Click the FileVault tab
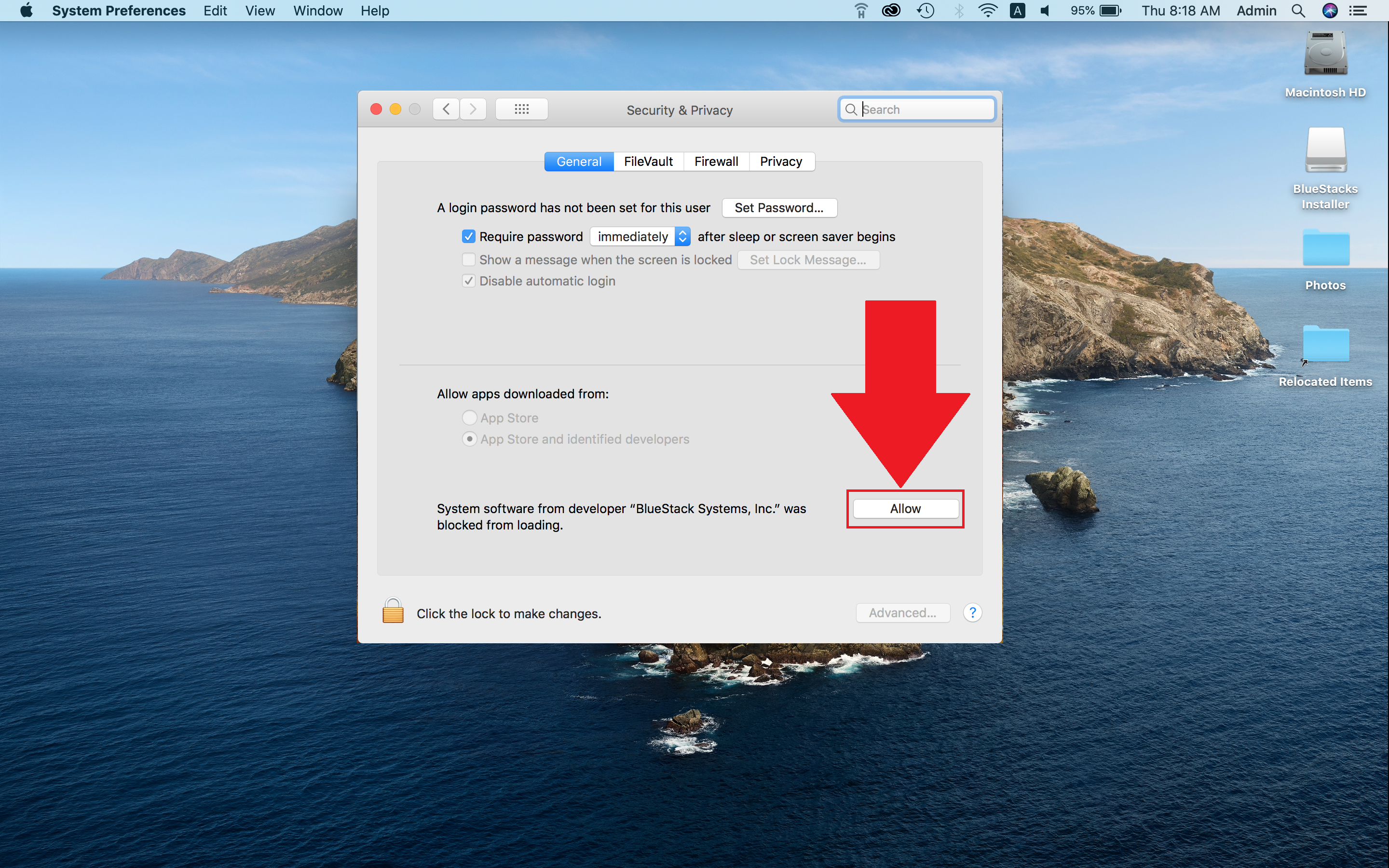The image size is (1389, 868). pyautogui.click(x=647, y=160)
